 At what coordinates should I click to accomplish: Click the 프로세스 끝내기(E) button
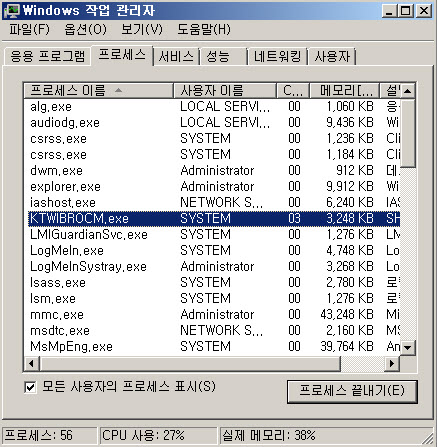[x=352, y=391]
